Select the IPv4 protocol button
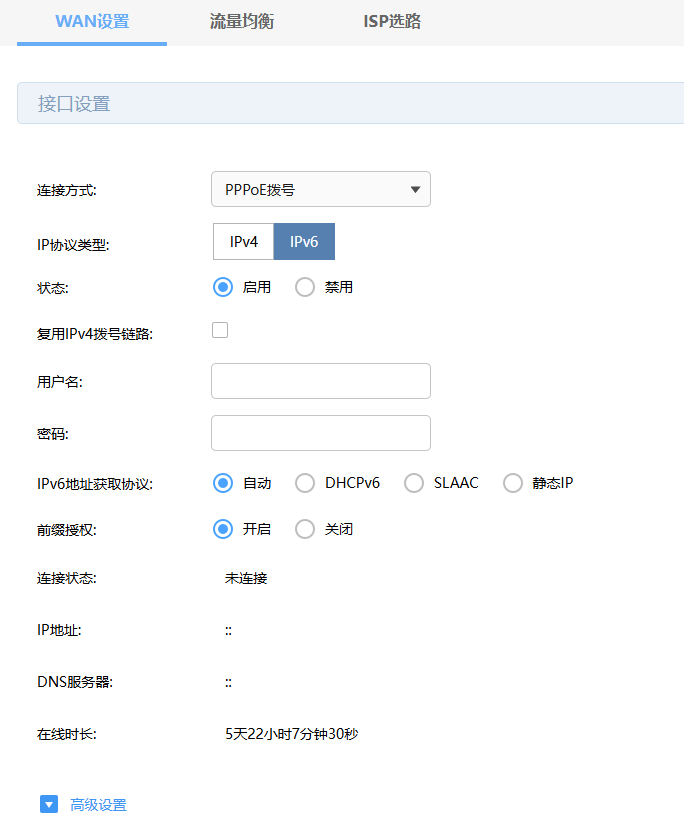Screen dimensions: 684x826 244,242
